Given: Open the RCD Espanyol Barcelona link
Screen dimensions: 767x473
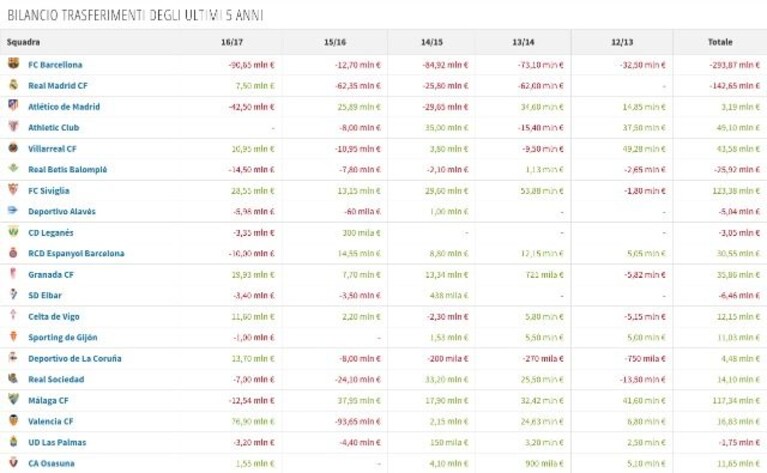Looking at the screenshot, I should [x=76, y=253].
